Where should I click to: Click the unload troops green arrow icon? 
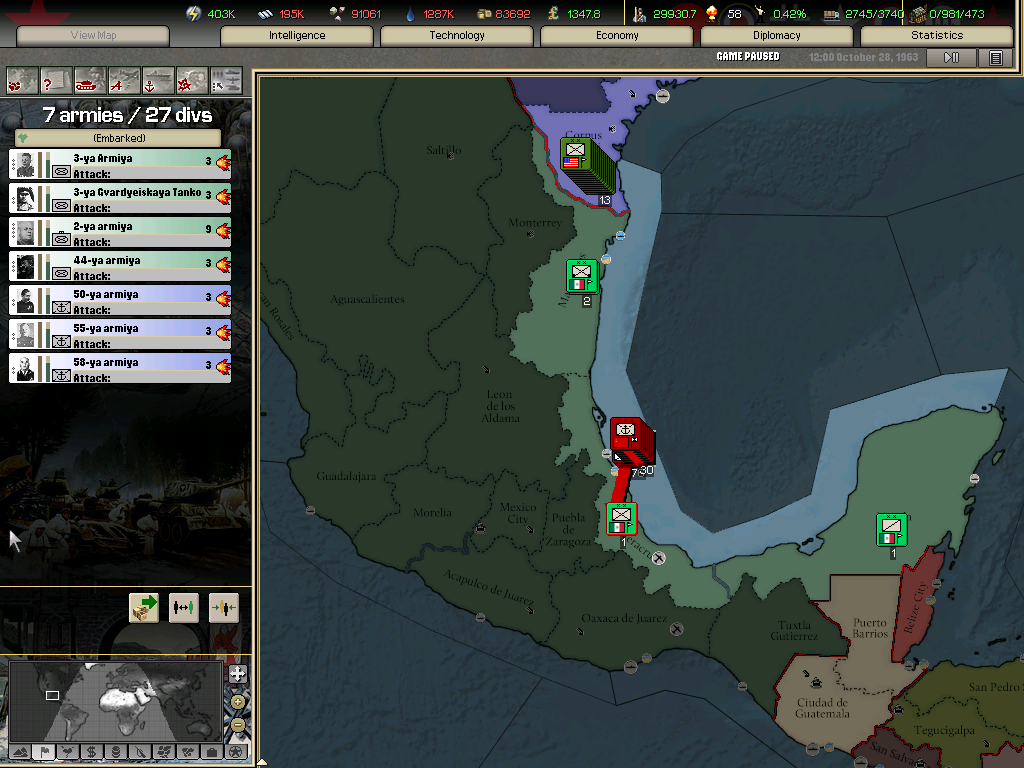coord(144,607)
